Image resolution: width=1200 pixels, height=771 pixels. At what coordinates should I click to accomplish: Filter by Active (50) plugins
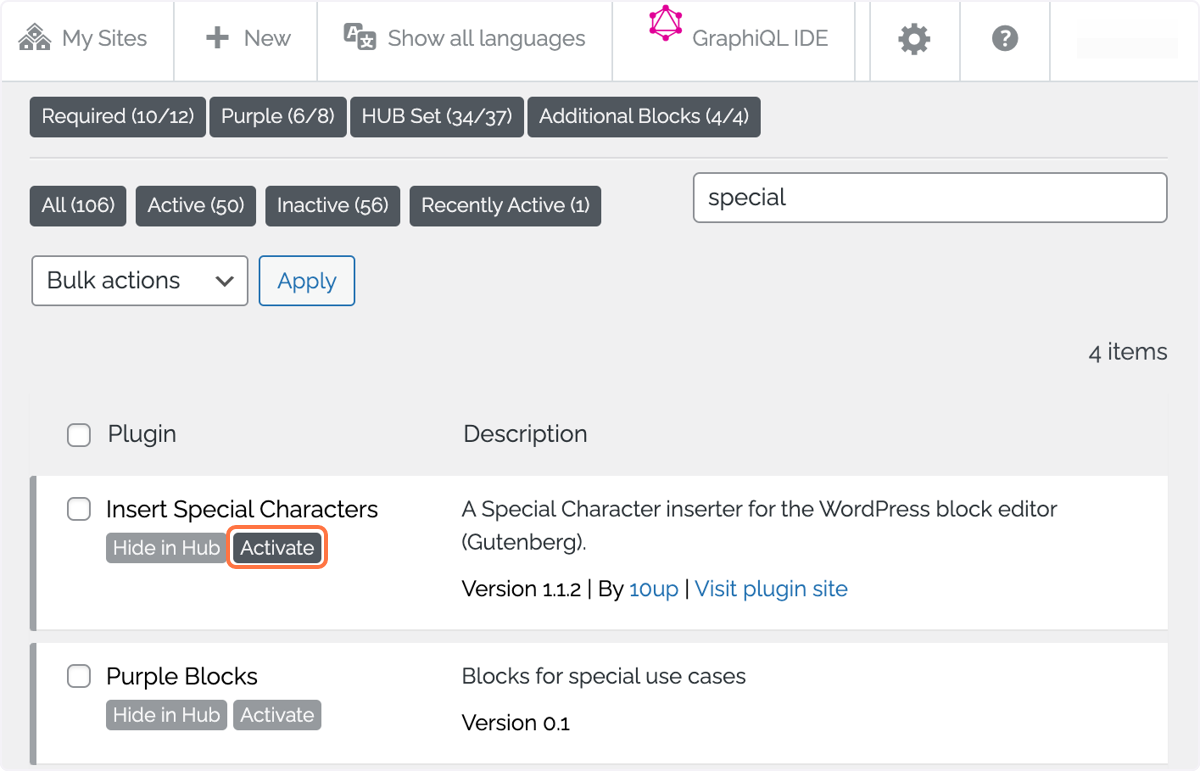196,206
